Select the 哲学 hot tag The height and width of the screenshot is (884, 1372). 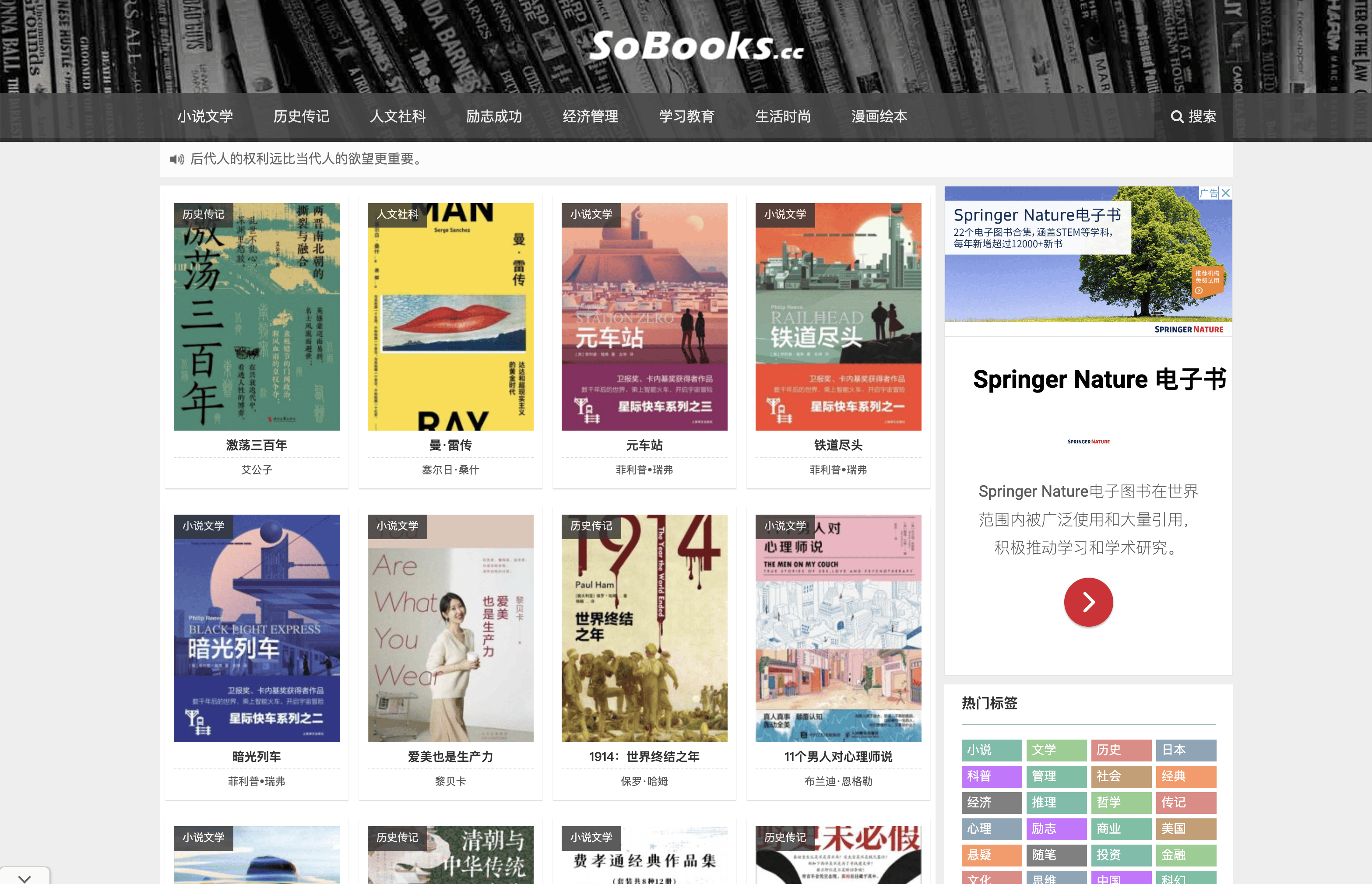point(1121,803)
